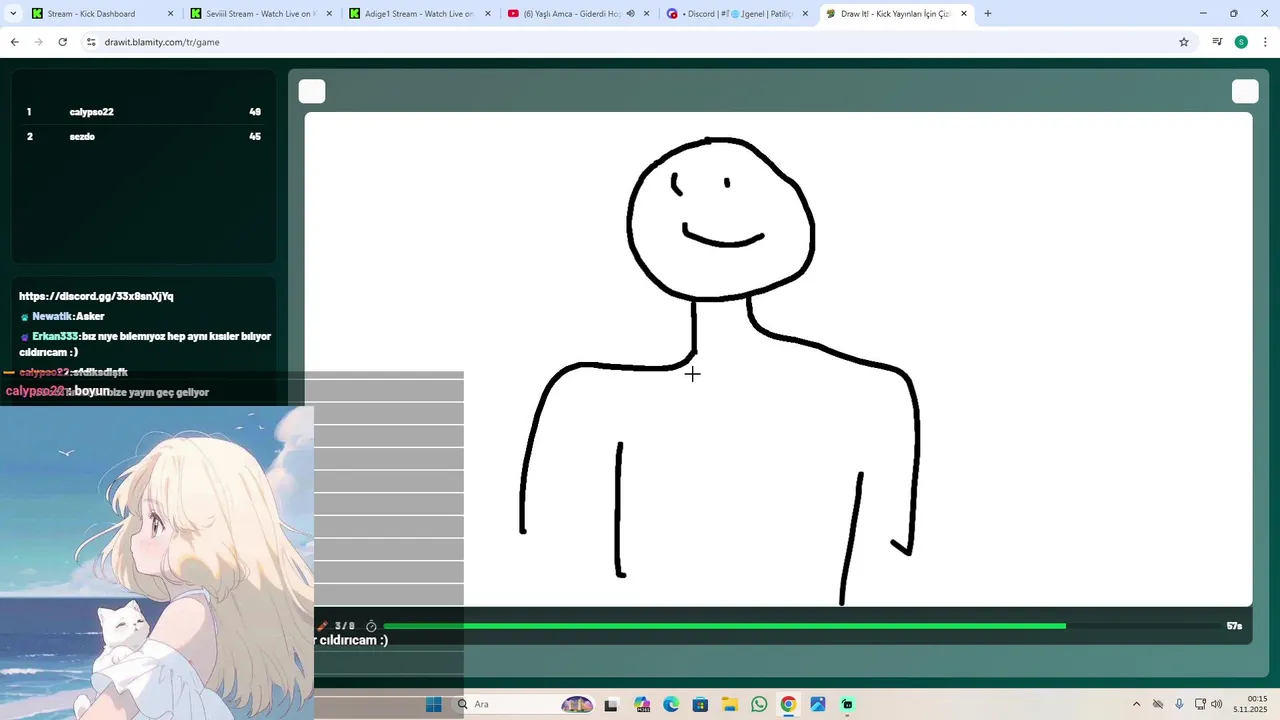Click the 57s time remaining label

(x=1234, y=626)
